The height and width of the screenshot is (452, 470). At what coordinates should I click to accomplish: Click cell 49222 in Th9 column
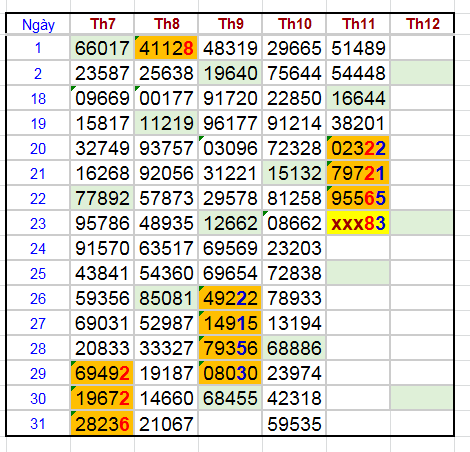[230, 298]
